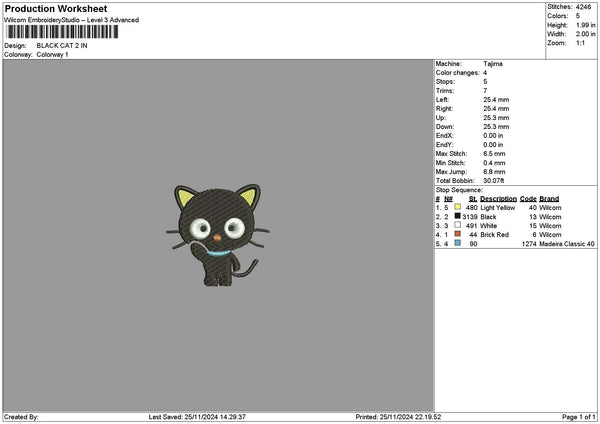
Task: Click the stitch count '3139' for Black
Action: tap(470, 217)
